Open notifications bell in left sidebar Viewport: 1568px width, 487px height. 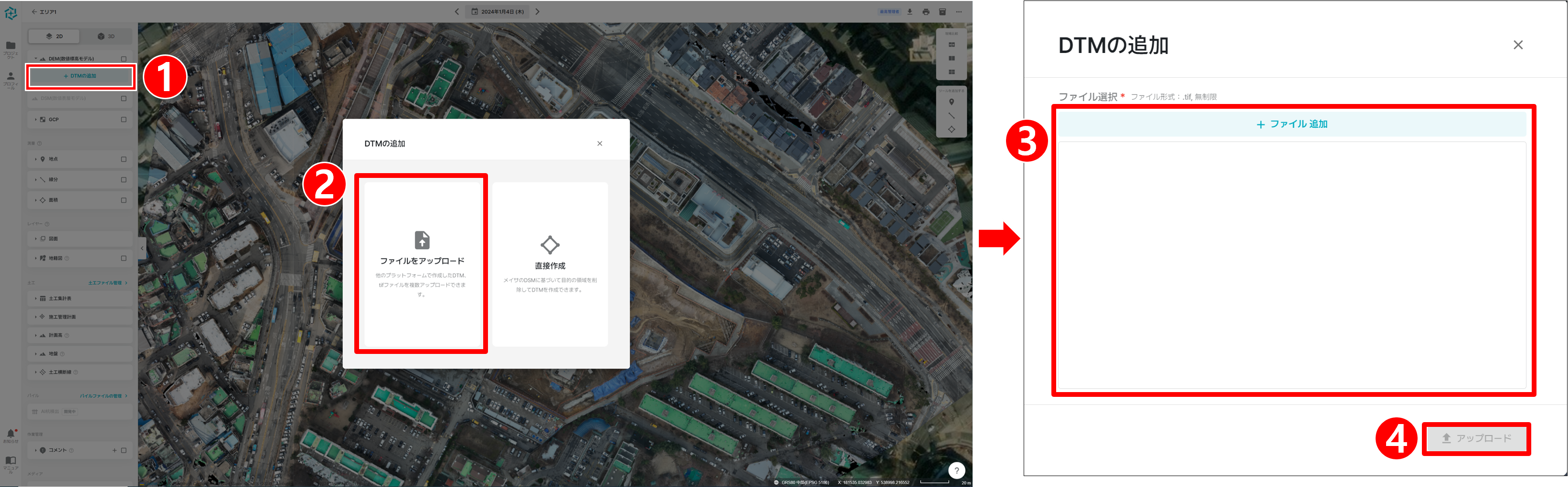tap(11, 434)
